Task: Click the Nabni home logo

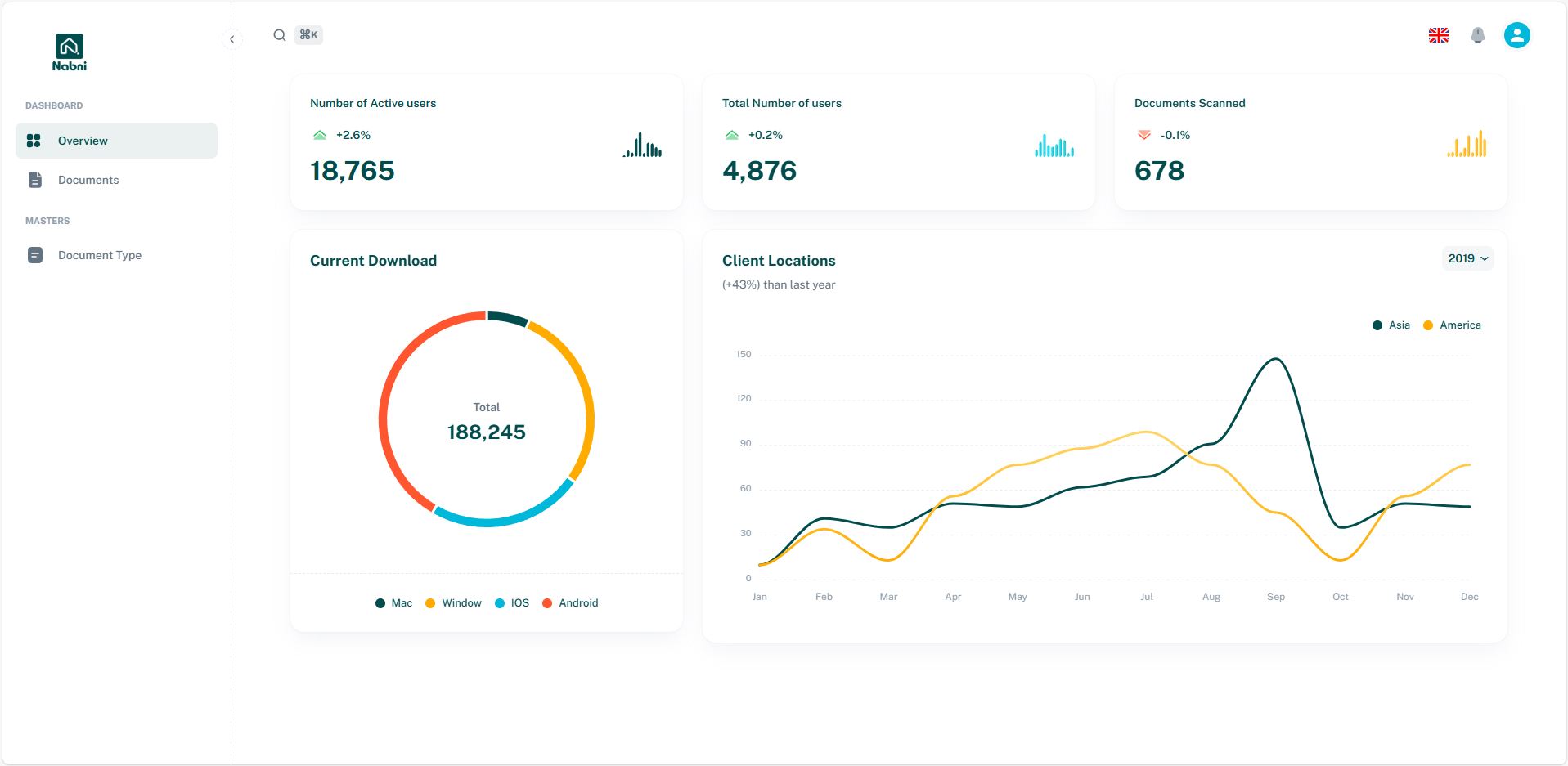Action: [69, 52]
